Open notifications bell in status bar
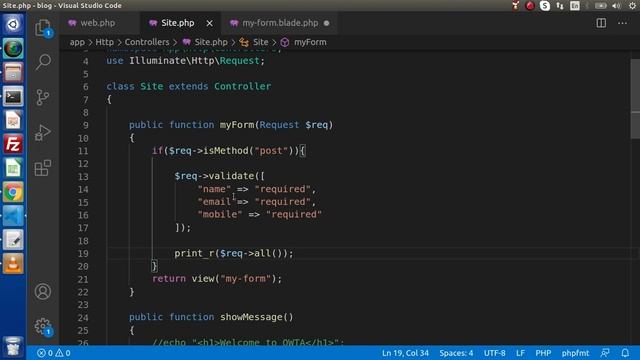This screenshot has width=640, height=360. click(625, 353)
